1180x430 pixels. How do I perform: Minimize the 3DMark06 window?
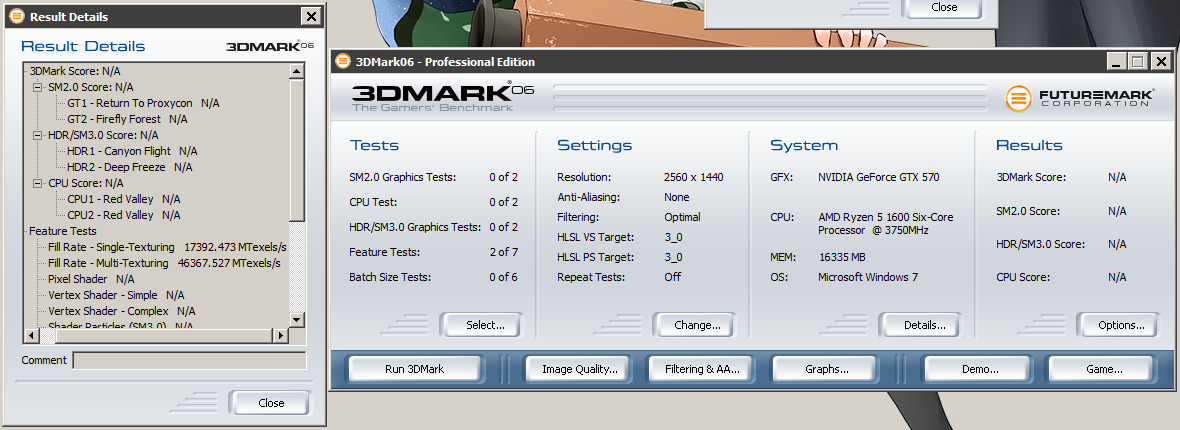point(1116,62)
